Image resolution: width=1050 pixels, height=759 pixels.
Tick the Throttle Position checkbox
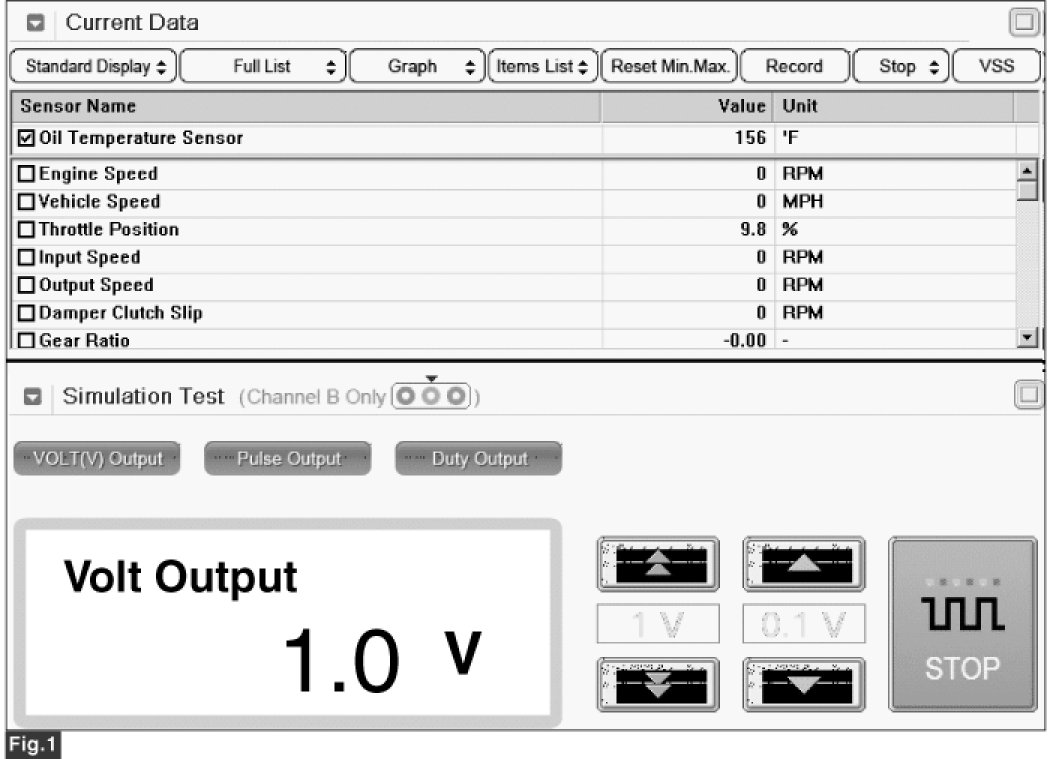tap(26, 230)
